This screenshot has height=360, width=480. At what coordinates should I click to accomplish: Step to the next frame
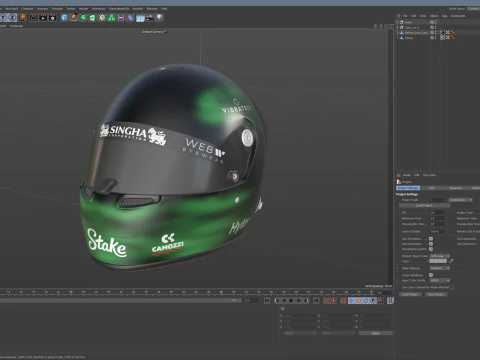coord(299,301)
